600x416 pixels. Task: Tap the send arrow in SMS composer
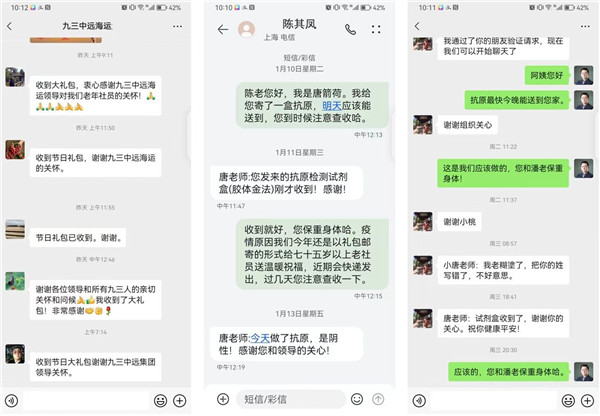[x=378, y=399]
